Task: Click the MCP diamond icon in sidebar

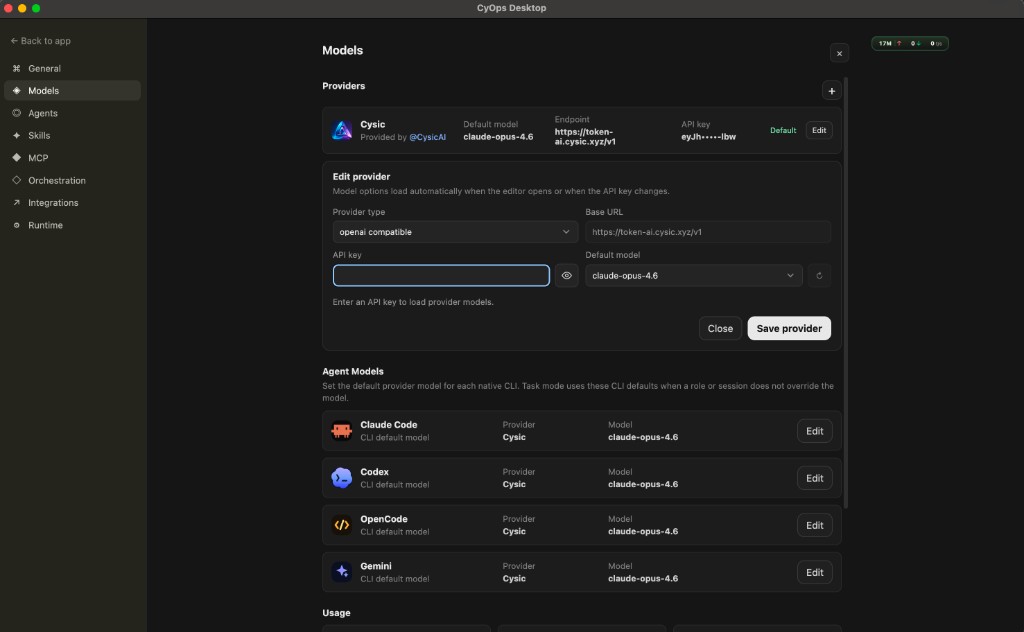Action: point(16,158)
